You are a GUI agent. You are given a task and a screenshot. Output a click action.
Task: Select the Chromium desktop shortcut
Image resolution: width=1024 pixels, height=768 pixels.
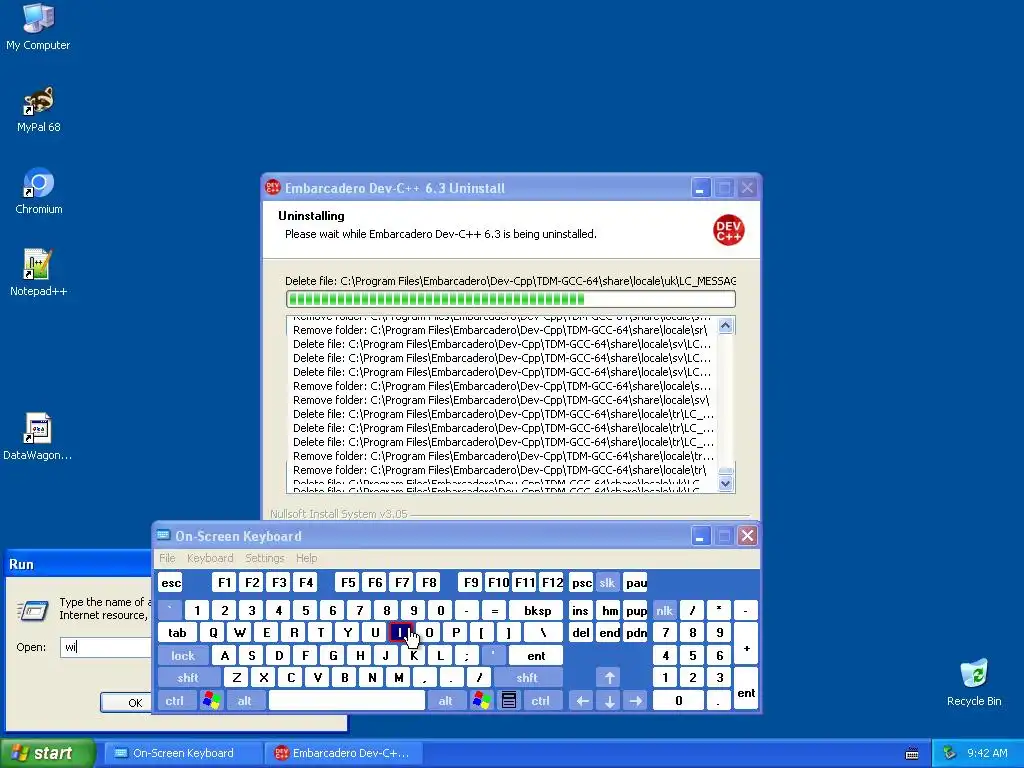[x=38, y=191]
